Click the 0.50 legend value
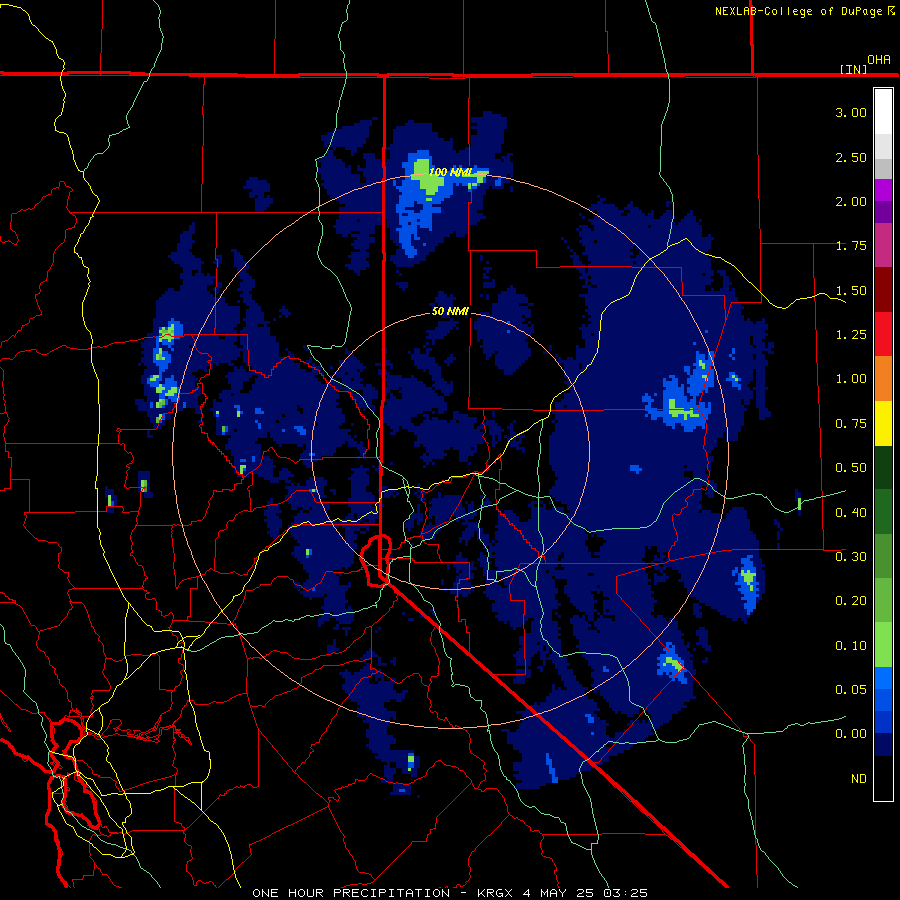Screen dimensions: 900x900 851,468
